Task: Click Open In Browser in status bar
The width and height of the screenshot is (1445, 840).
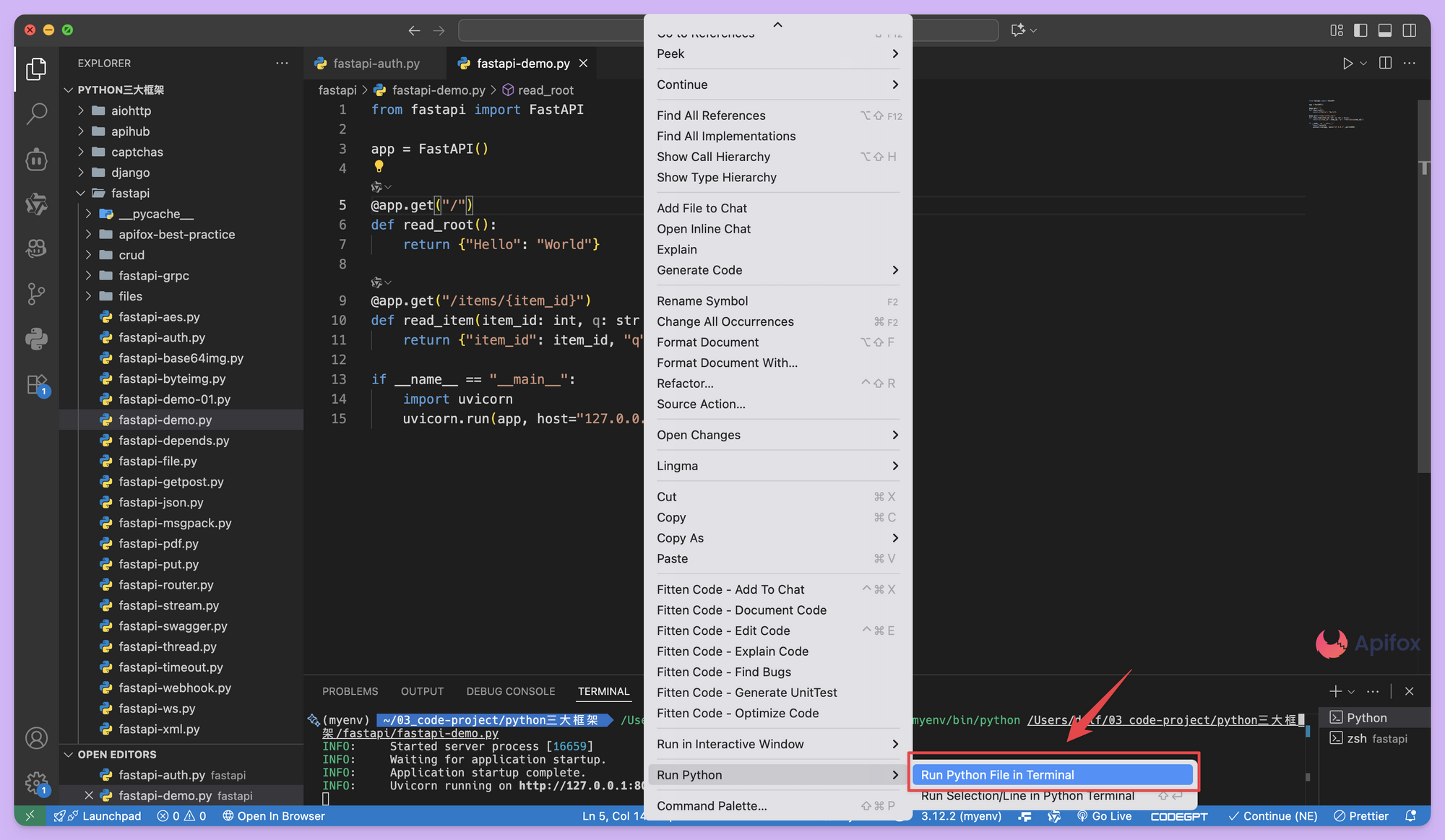Action: click(x=274, y=816)
